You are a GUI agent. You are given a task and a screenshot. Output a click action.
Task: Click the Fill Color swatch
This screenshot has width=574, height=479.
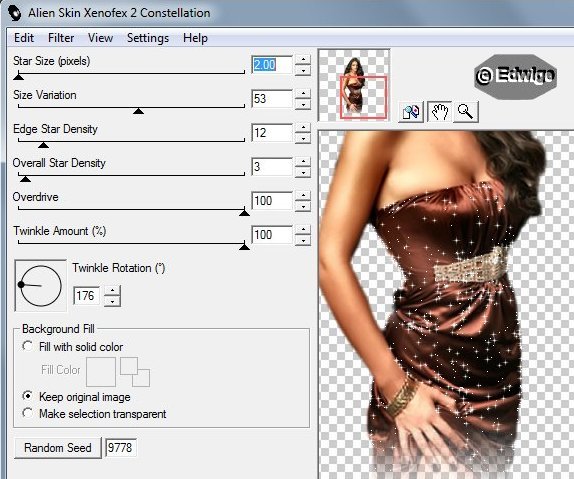pos(101,372)
